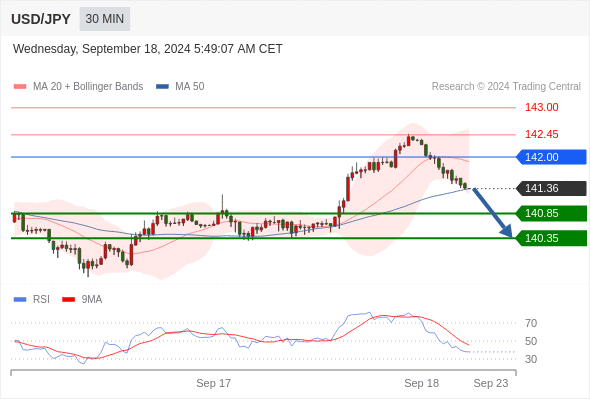Screen dimensions: 590x400
Task: Click the 143.00 resistance level label
Action: pos(541,107)
